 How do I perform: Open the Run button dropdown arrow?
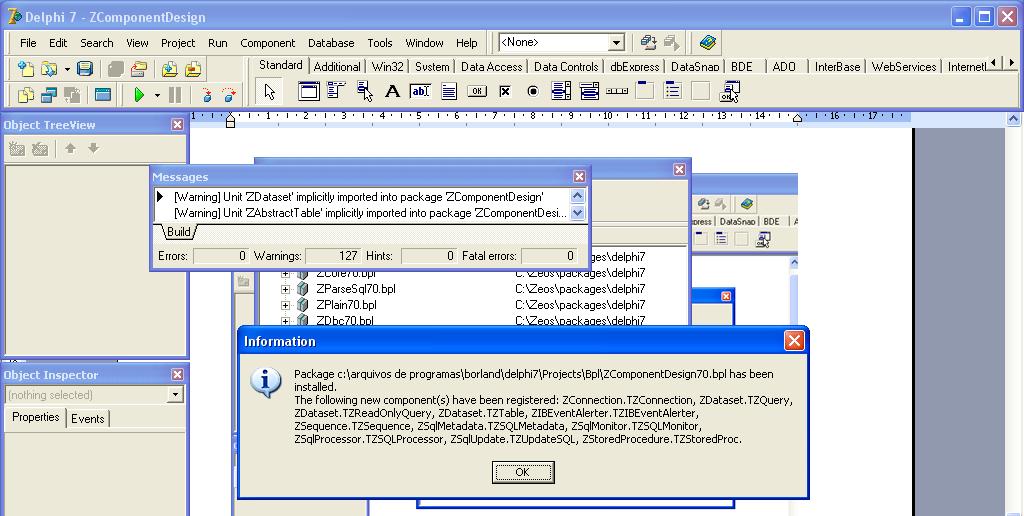(157, 95)
